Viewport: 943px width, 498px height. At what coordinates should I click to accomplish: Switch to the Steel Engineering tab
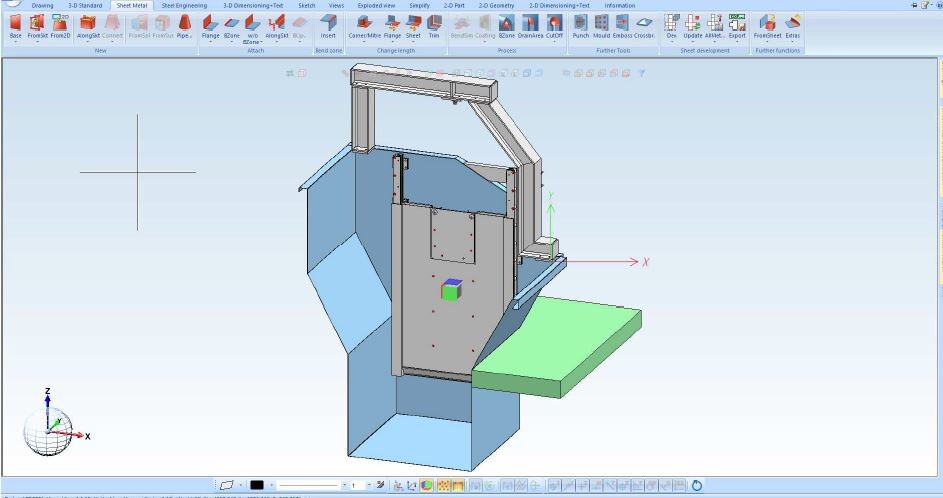point(184,5)
